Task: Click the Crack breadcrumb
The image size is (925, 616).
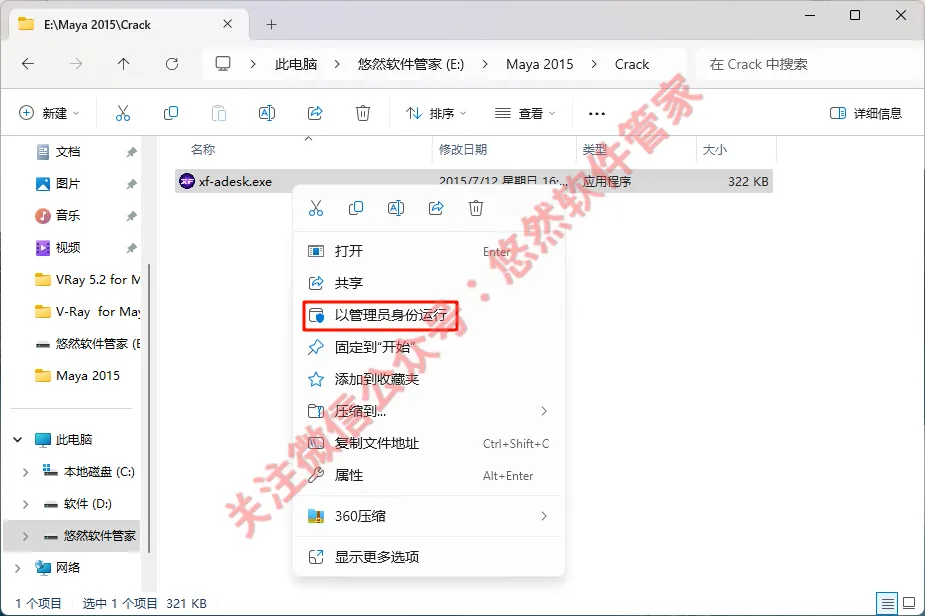Action: [x=632, y=64]
